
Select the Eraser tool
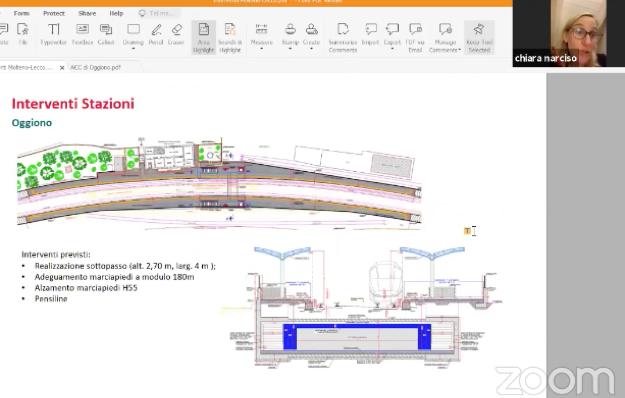[176, 34]
